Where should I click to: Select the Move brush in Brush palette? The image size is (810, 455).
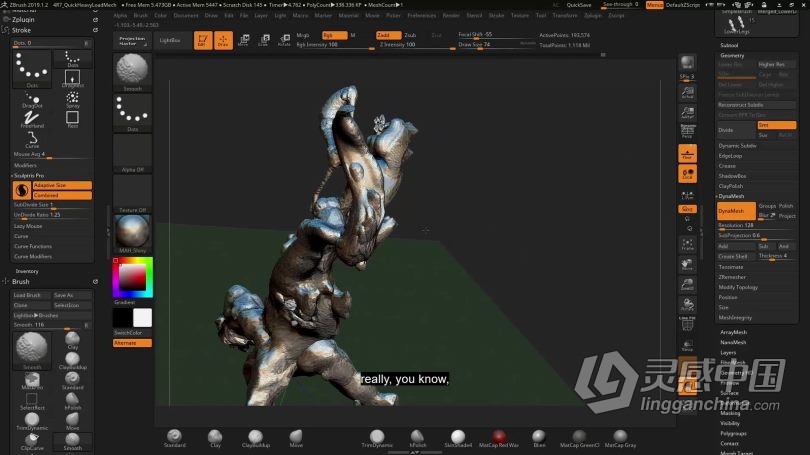(72, 421)
